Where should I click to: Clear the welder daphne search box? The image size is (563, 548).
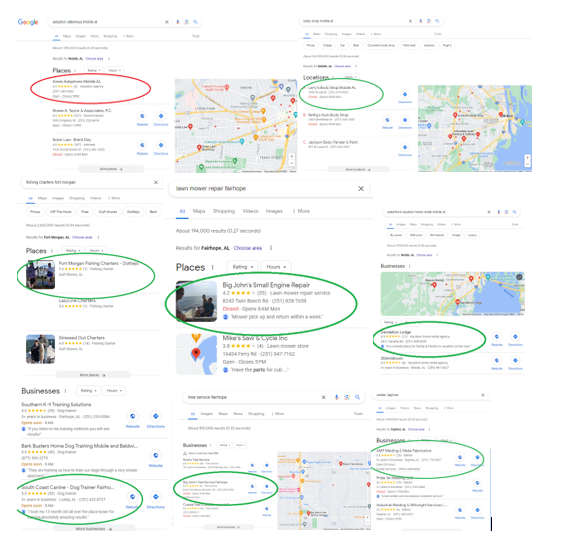tap(483, 395)
